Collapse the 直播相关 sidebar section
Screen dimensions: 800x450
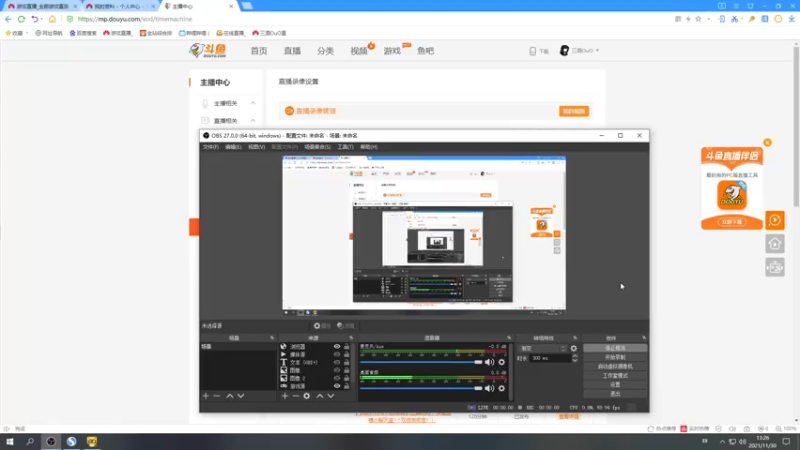253,120
